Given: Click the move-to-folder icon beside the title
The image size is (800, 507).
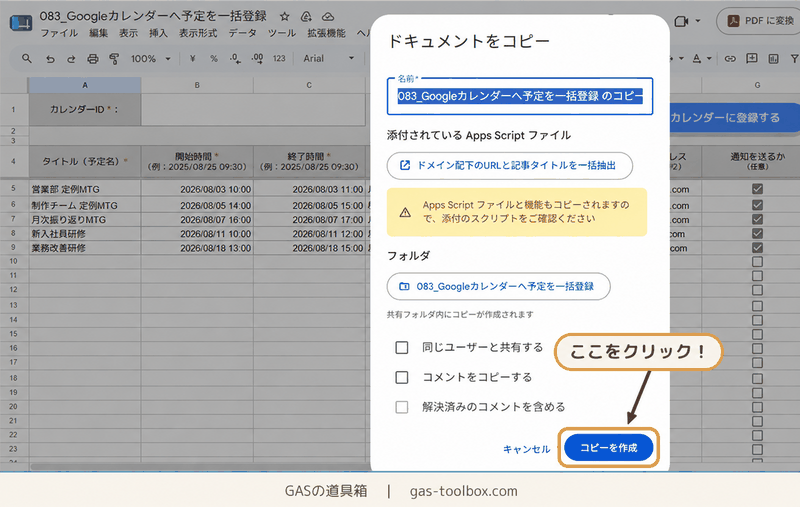Looking at the screenshot, I should click(306, 17).
